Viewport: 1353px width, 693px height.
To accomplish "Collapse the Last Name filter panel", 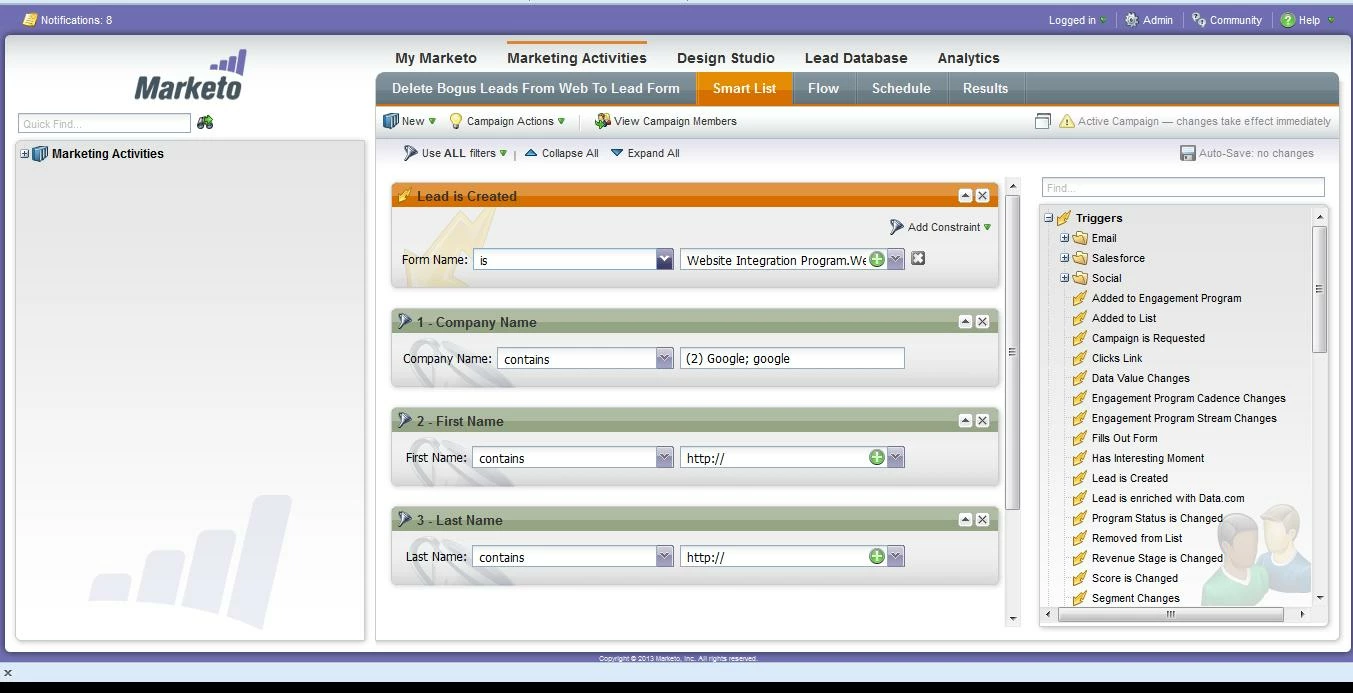I will pyautogui.click(x=965, y=519).
